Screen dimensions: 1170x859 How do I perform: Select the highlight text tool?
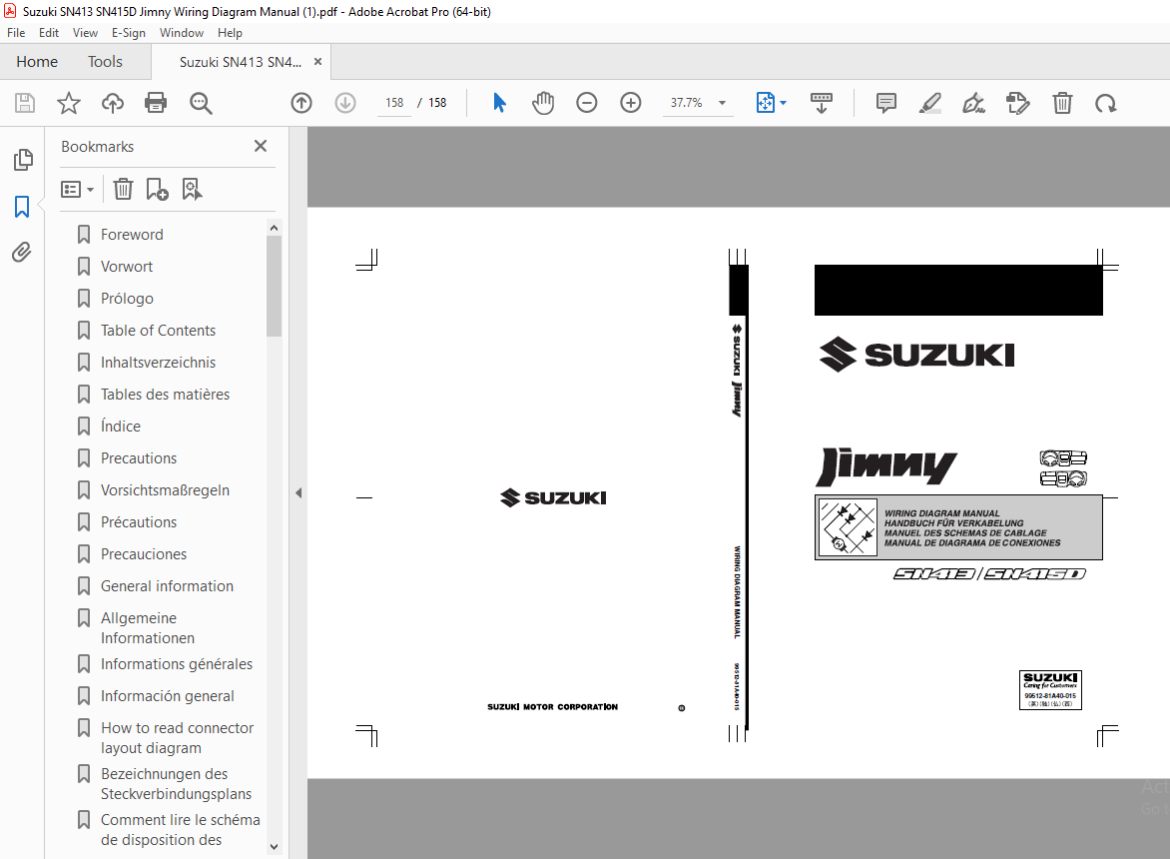point(930,103)
